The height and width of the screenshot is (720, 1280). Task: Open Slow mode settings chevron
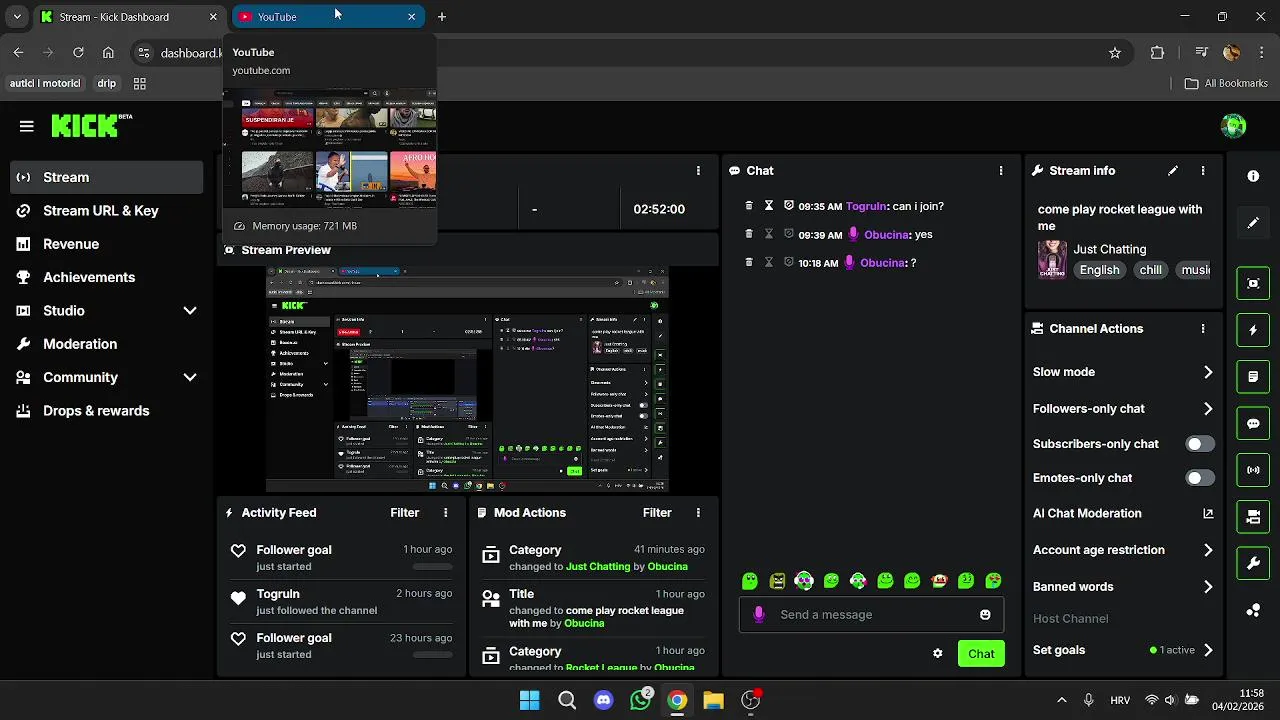[x=1208, y=372]
